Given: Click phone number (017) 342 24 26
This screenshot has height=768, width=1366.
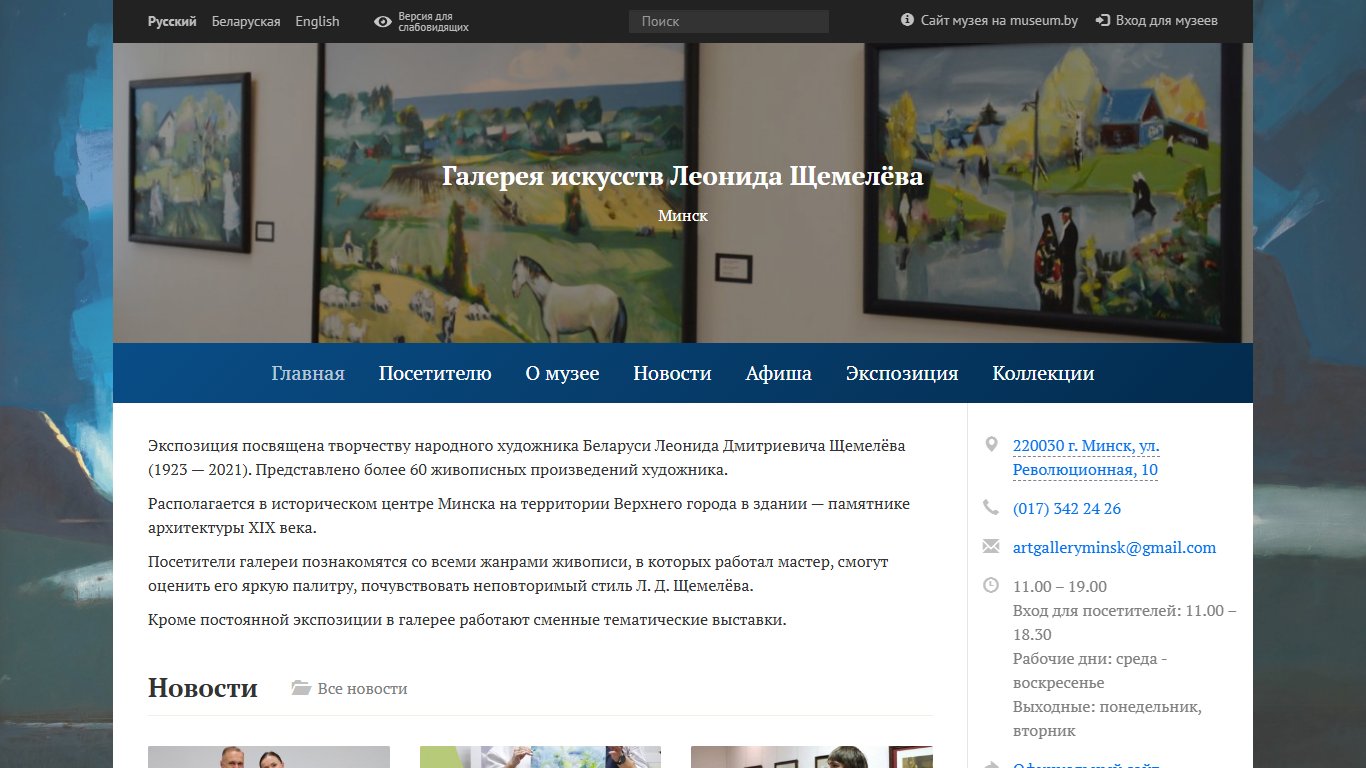Looking at the screenshot, I should (x=1067, y=508).
